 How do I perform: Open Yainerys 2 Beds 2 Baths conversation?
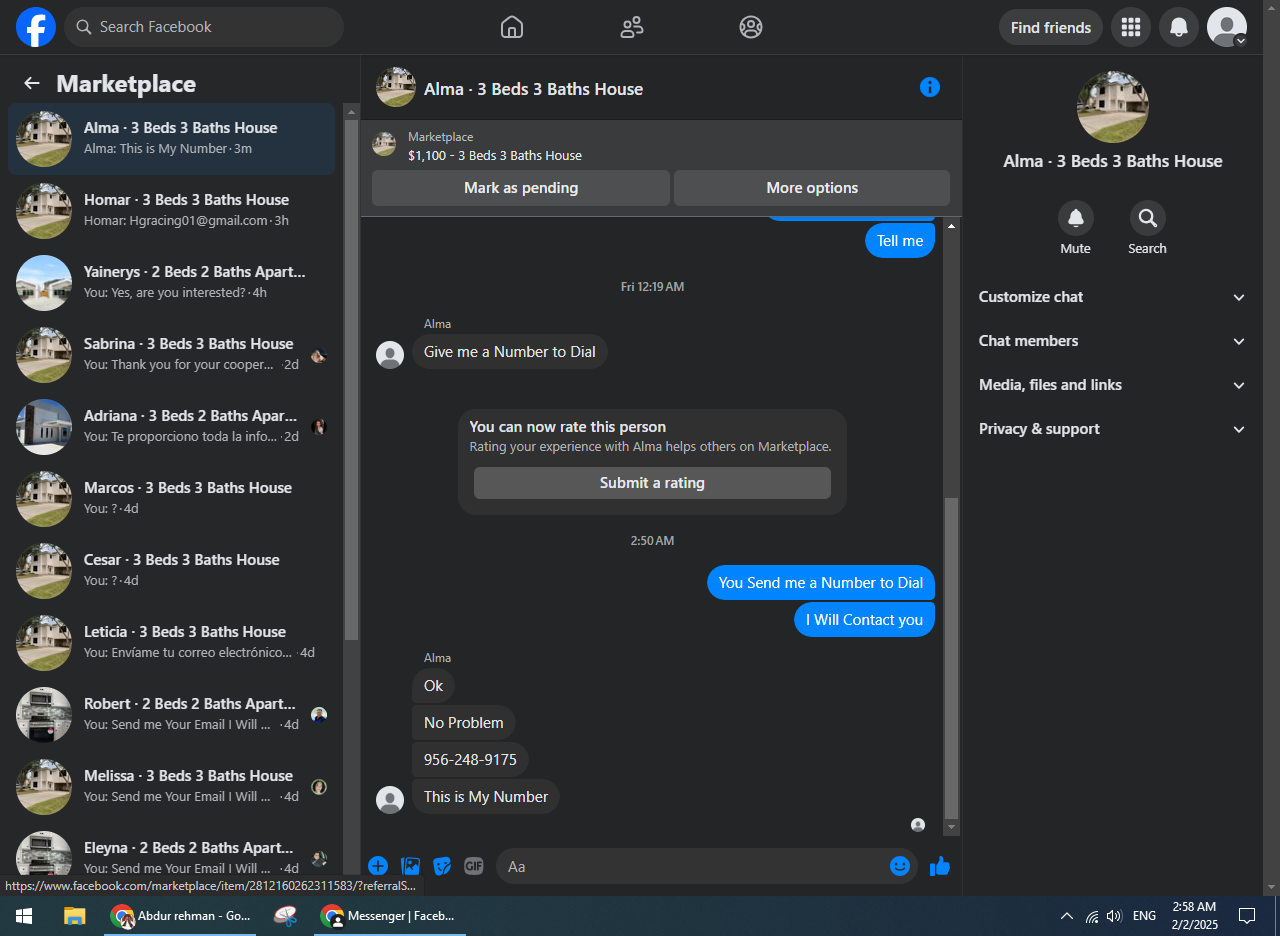(172, 283)
